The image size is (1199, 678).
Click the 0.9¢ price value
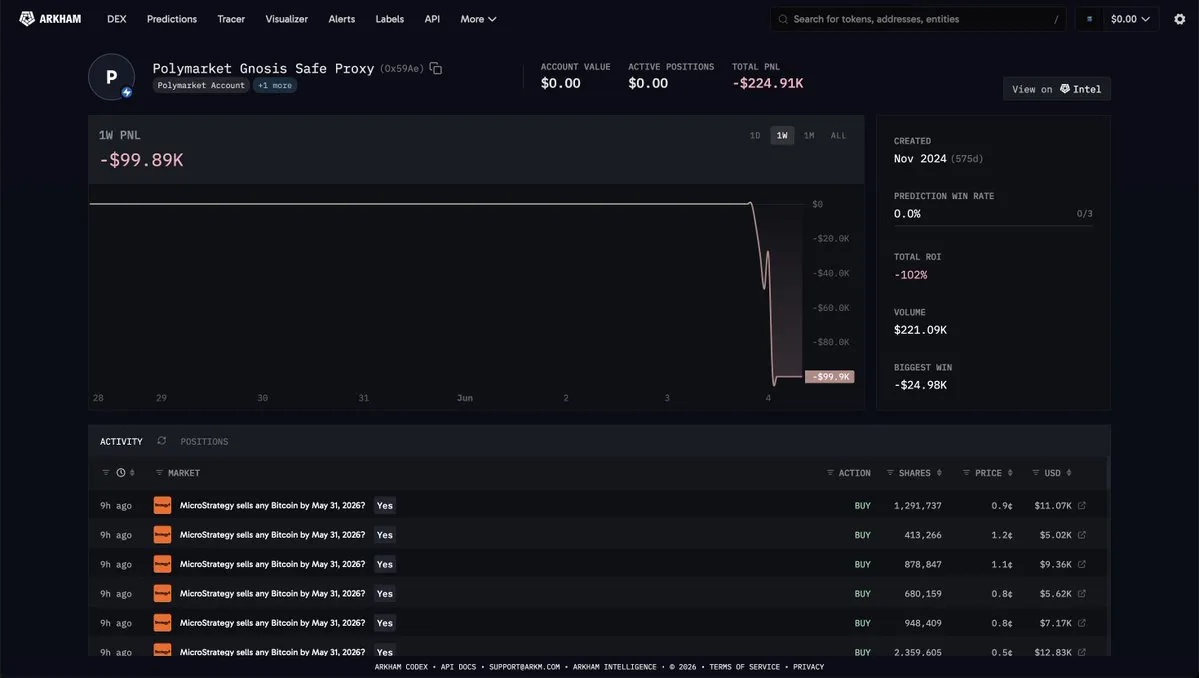point(1002,505)
